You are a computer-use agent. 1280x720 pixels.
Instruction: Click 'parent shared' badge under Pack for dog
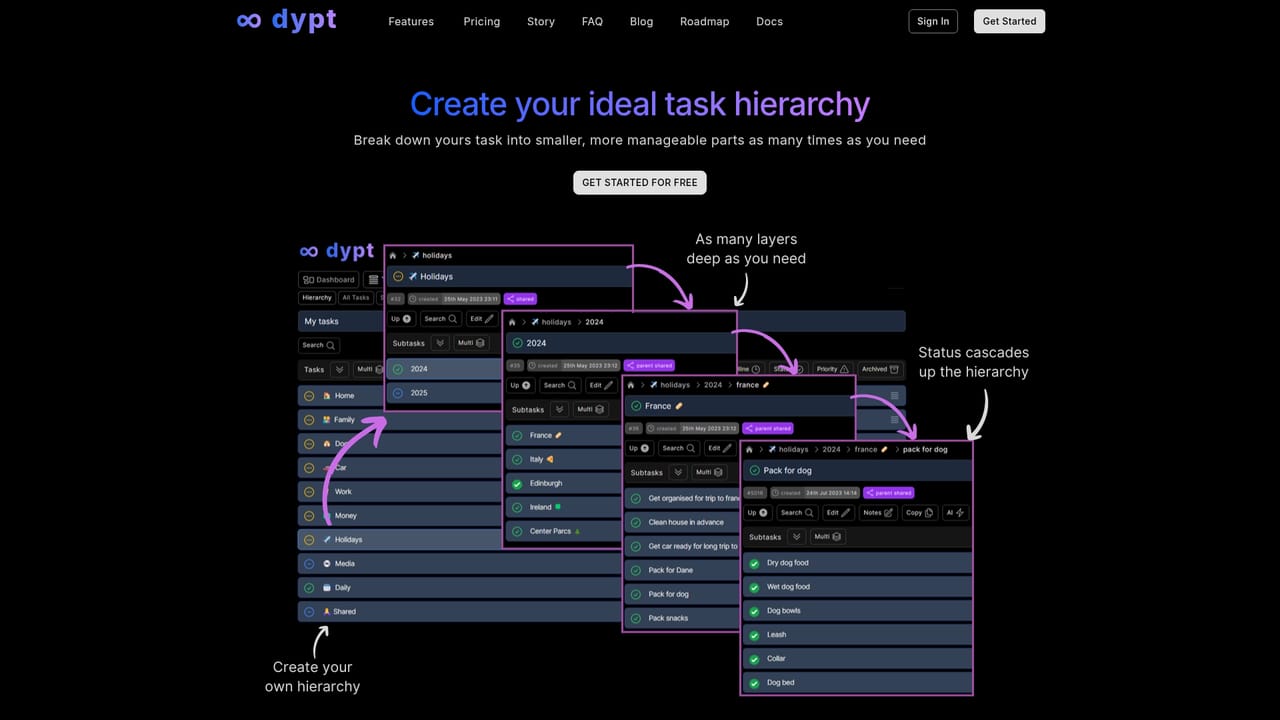(x=890, y=493)
